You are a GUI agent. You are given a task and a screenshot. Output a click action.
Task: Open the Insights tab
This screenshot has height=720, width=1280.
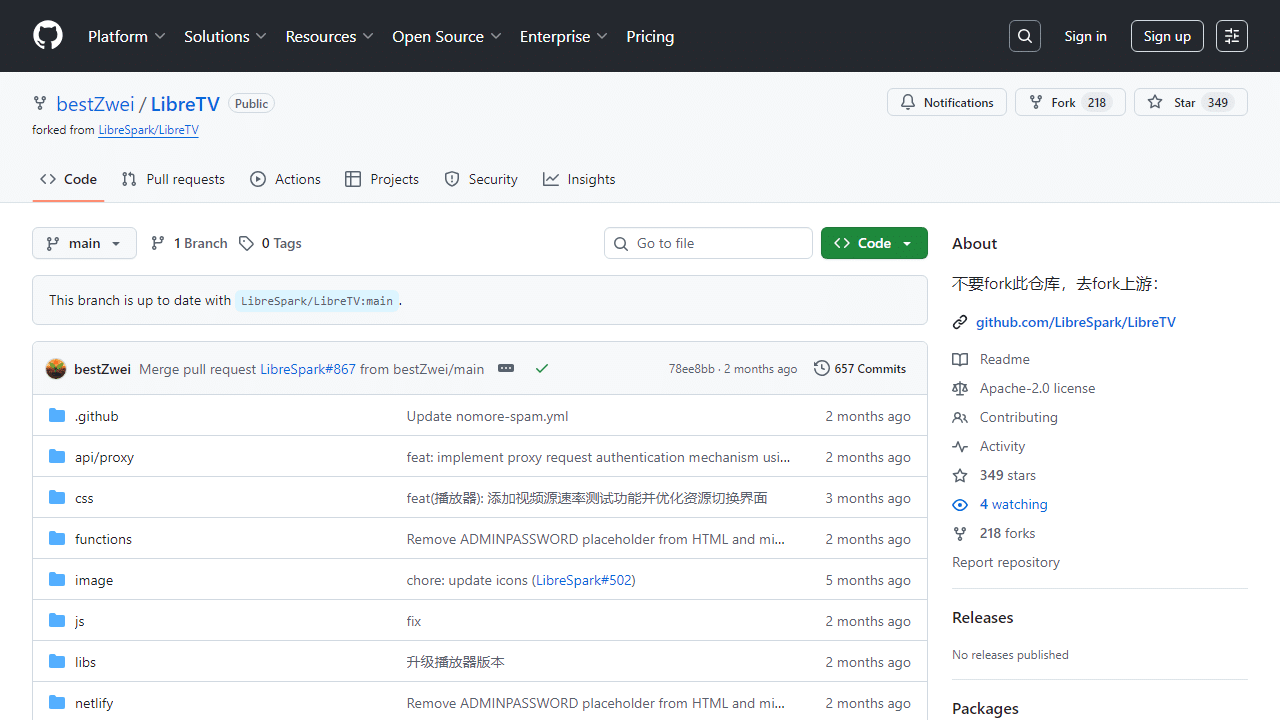[x=579, y=179]
